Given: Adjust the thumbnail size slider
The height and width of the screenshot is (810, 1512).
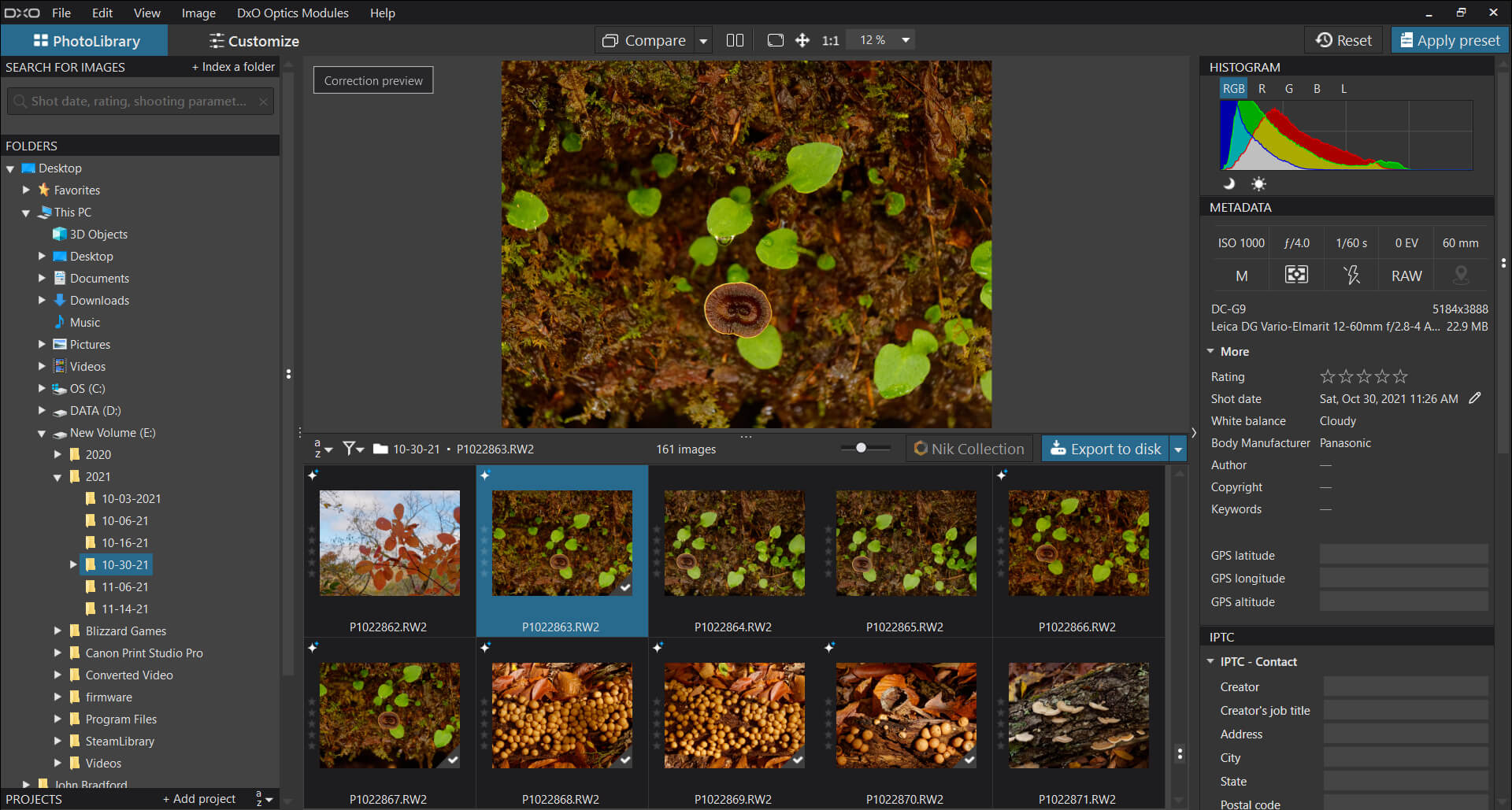Looking at the screenshot, I should click(861, 448).
